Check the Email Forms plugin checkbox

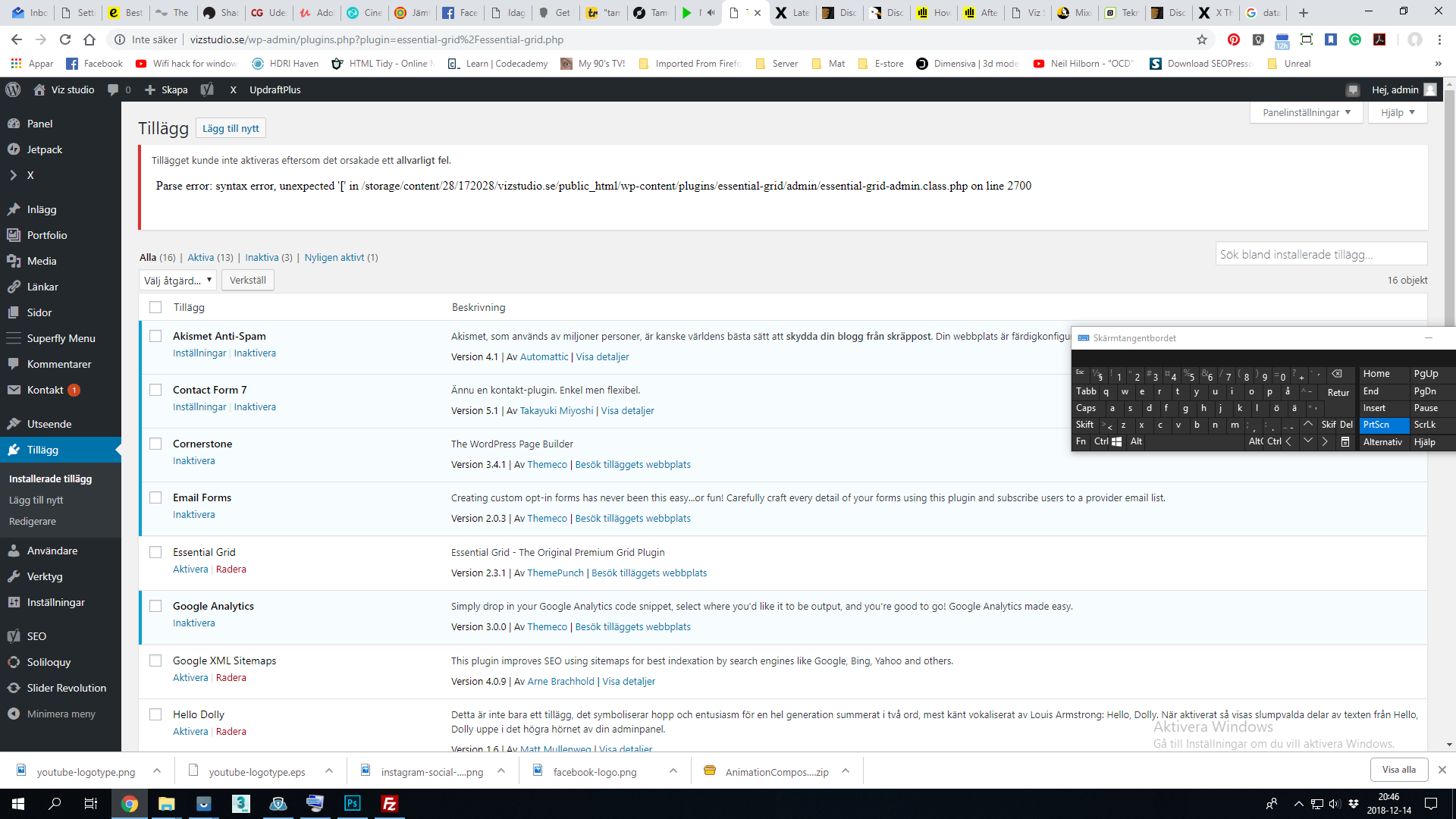coord(155,497)
